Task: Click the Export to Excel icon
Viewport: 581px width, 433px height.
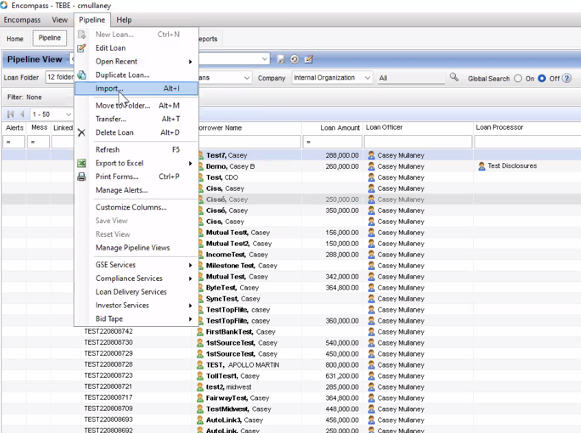Action: tap(82, 163)
